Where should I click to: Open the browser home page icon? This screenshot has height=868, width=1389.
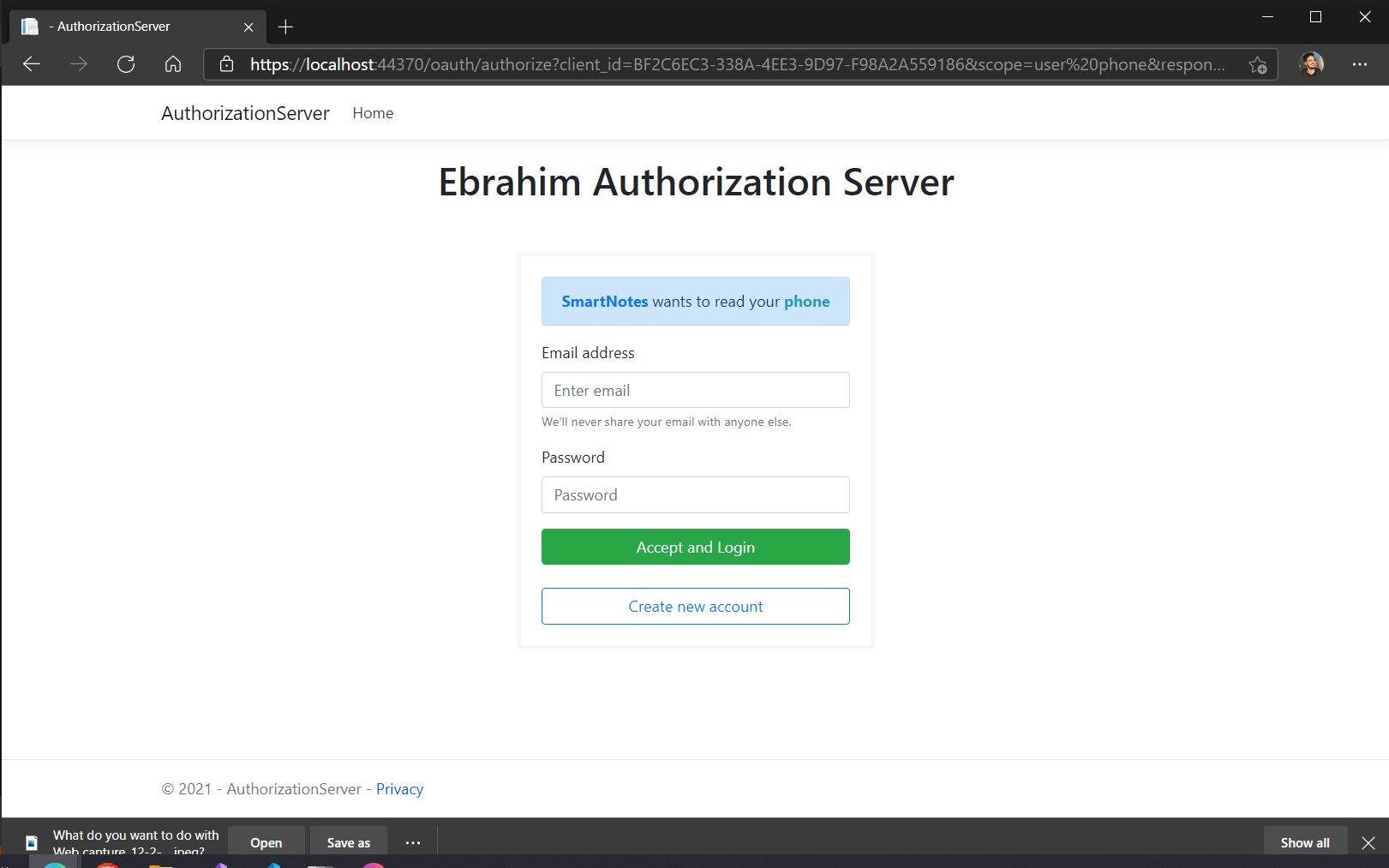pyautogui.click(x=173, y=64)
